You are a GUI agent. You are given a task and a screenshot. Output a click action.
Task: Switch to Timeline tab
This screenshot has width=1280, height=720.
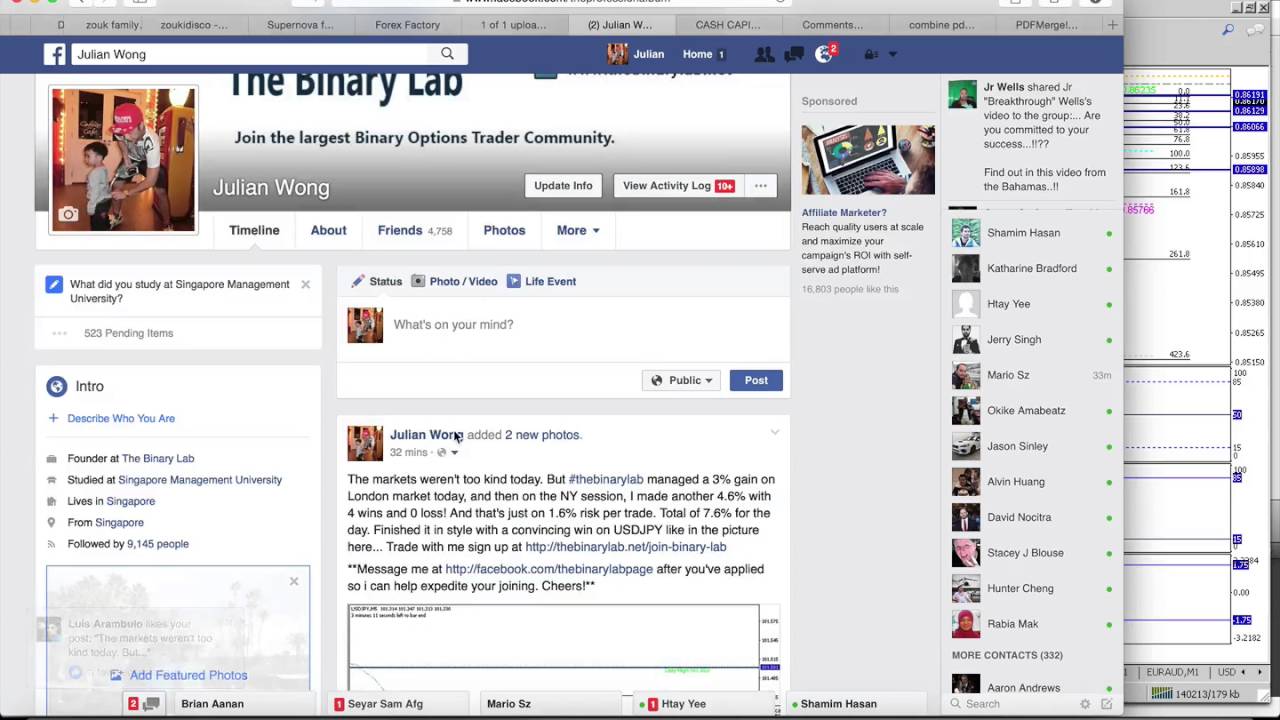254,230
